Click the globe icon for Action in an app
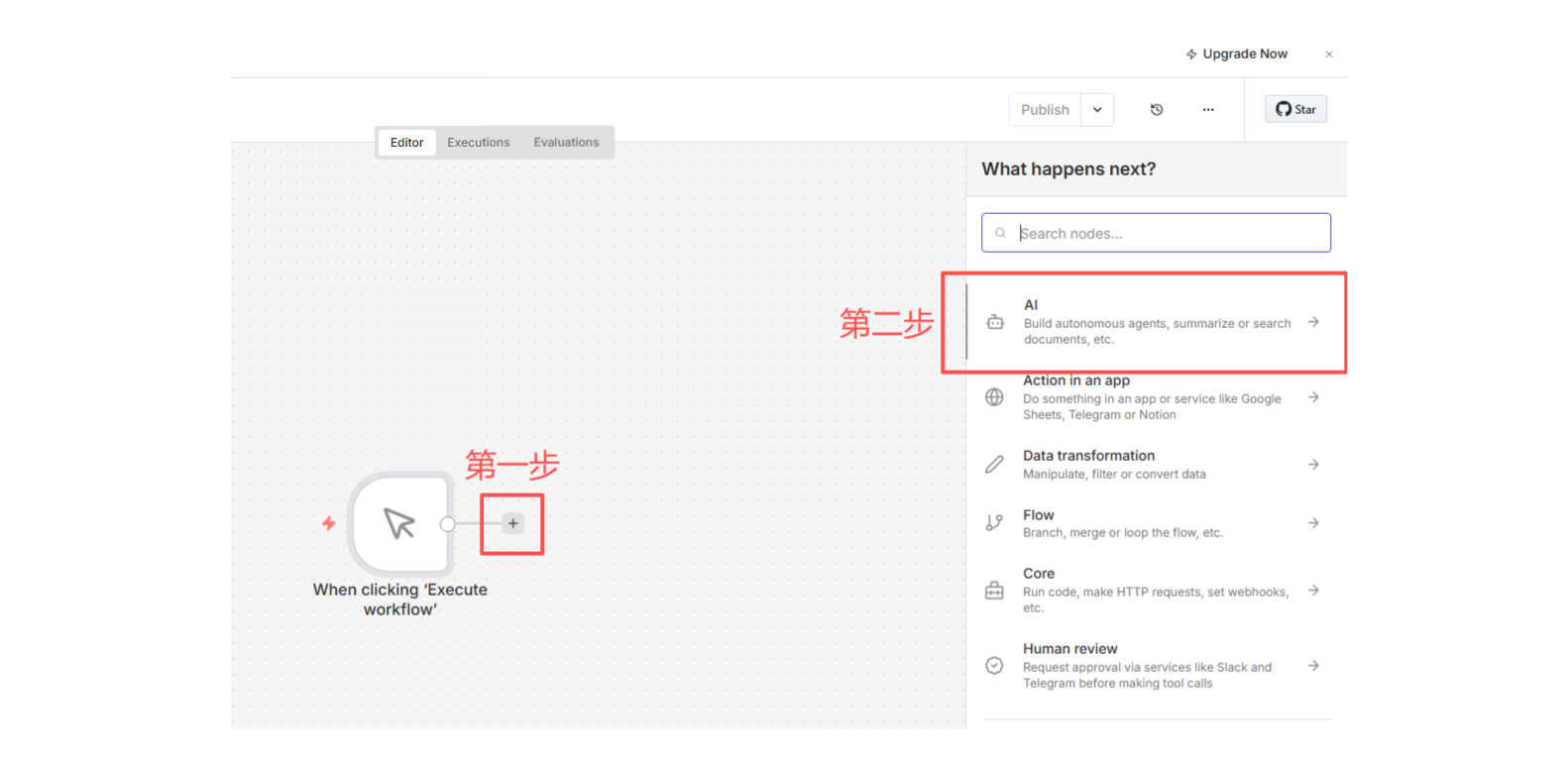 point(994,397)
